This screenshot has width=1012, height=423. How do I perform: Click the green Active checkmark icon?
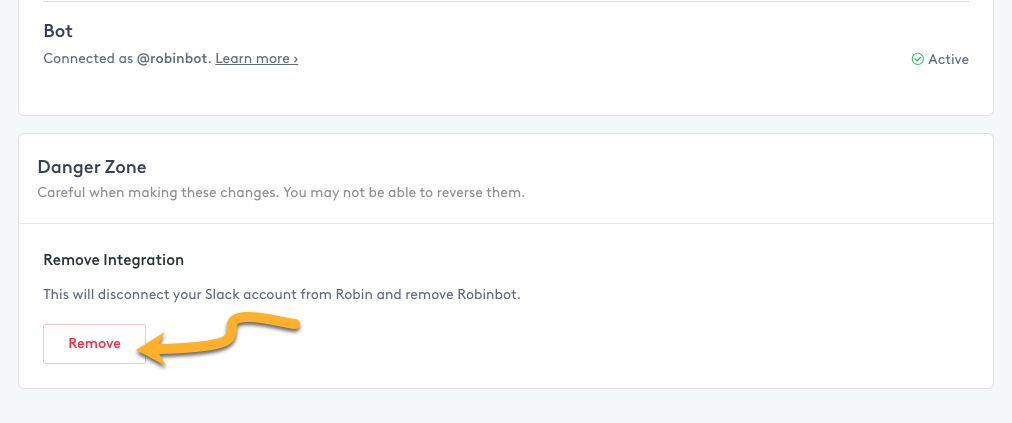917,59
